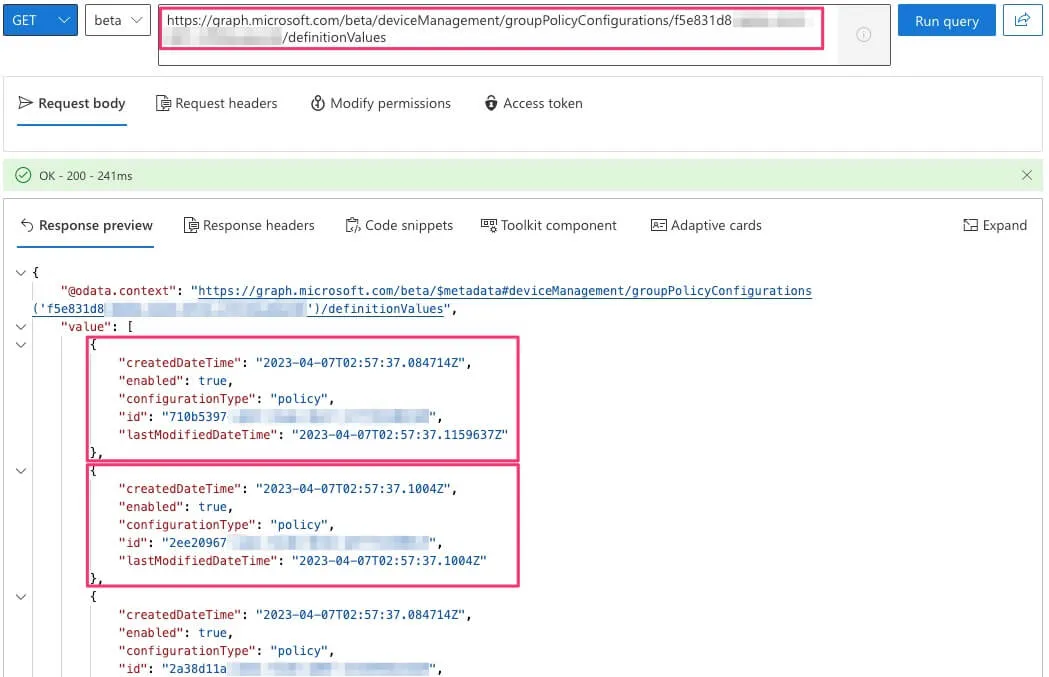
Task: Open the Code snippets tab
Action: (399, 225)
